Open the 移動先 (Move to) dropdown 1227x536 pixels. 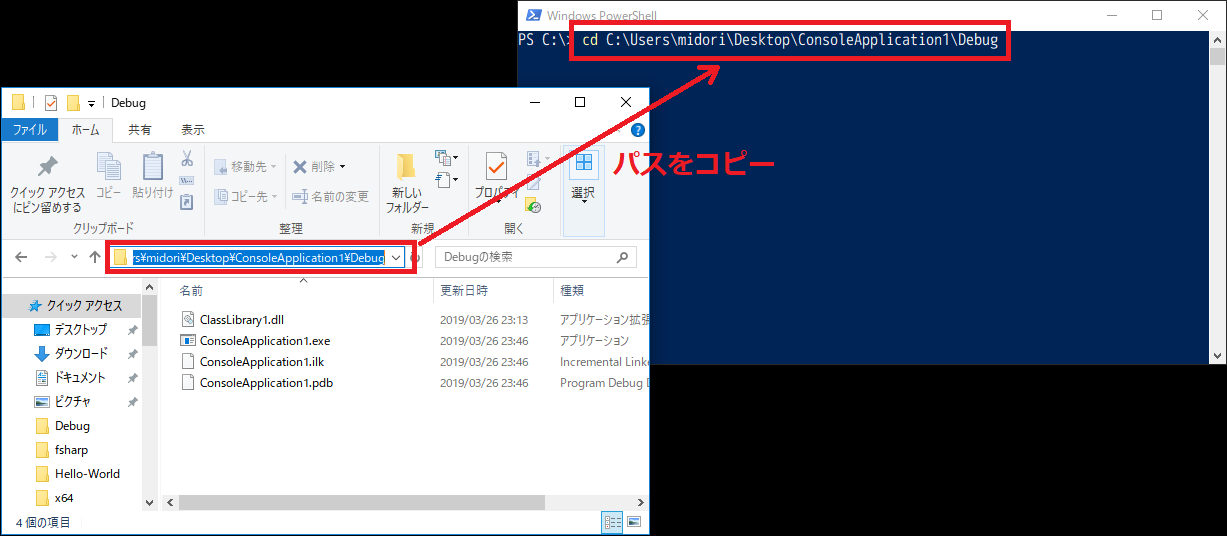246,166
